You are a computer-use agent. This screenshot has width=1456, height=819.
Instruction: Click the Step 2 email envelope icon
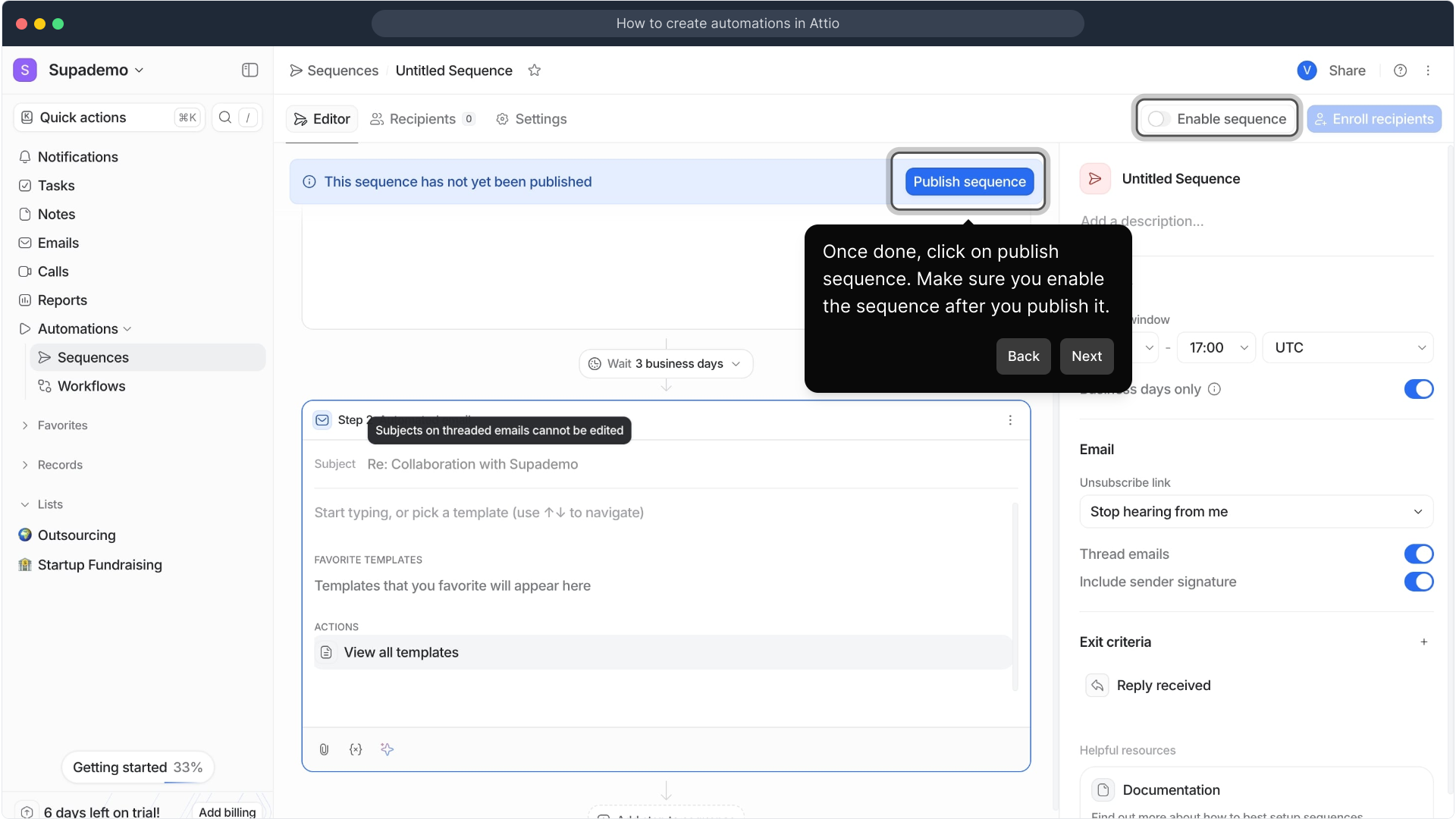pos(322,420)
